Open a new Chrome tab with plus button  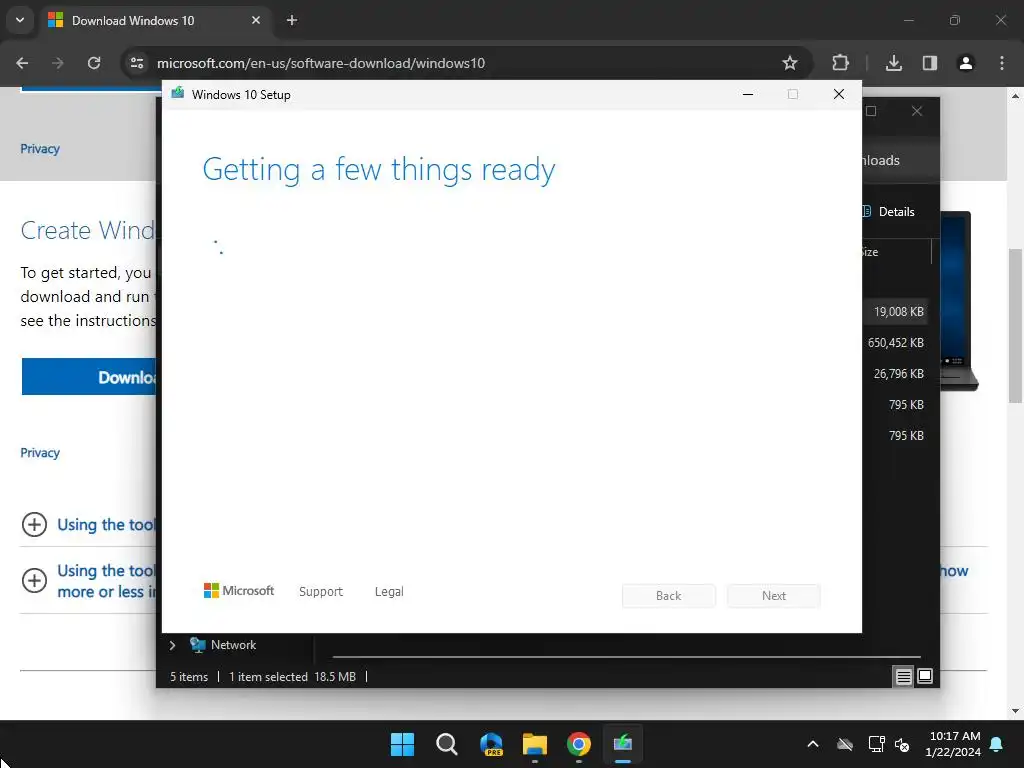tap(292, 20)
